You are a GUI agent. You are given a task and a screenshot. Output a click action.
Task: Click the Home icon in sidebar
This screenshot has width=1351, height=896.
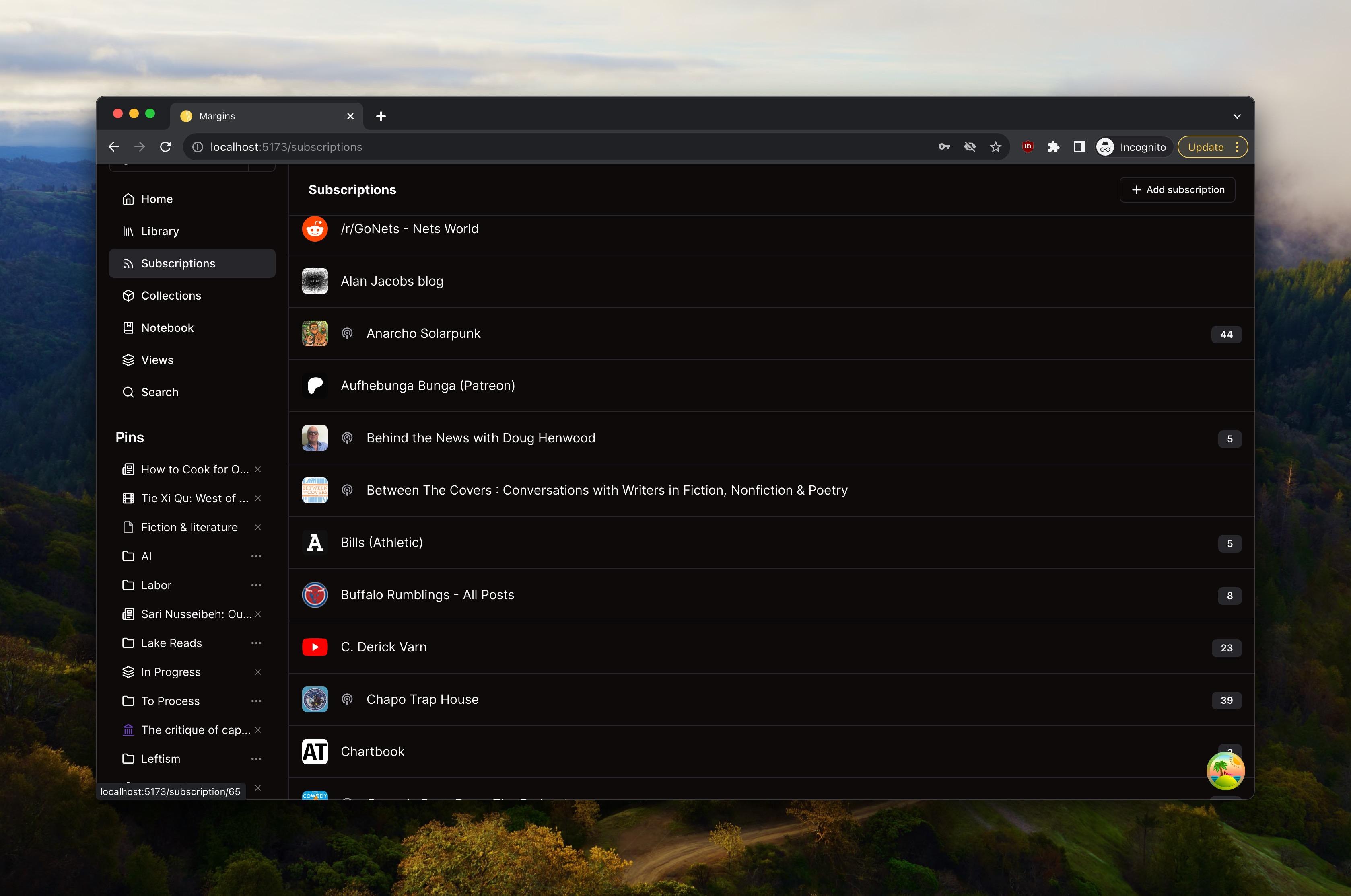[x=128, y=199]
